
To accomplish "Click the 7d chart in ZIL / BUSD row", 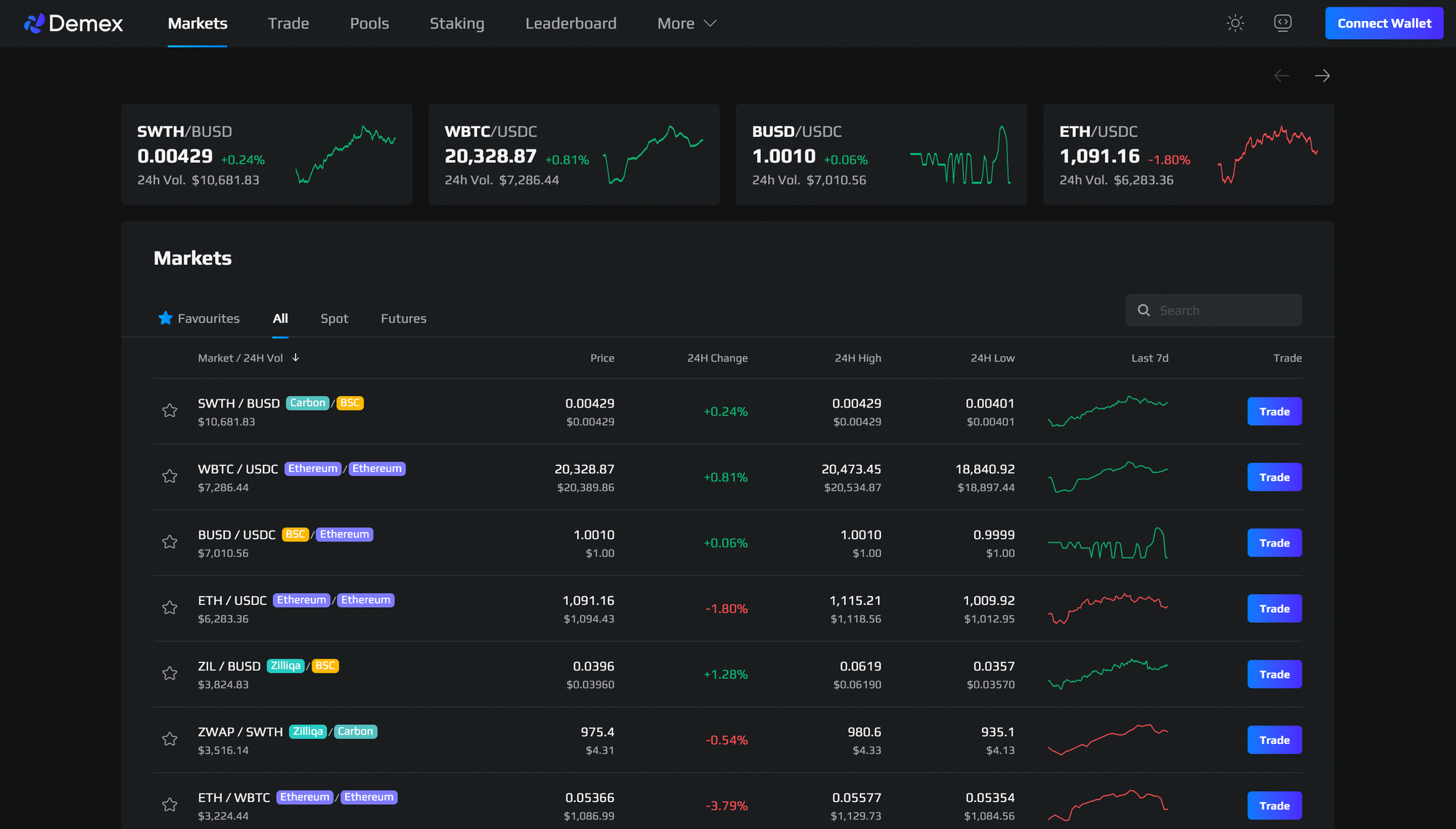I will (x=1108, y=674).
